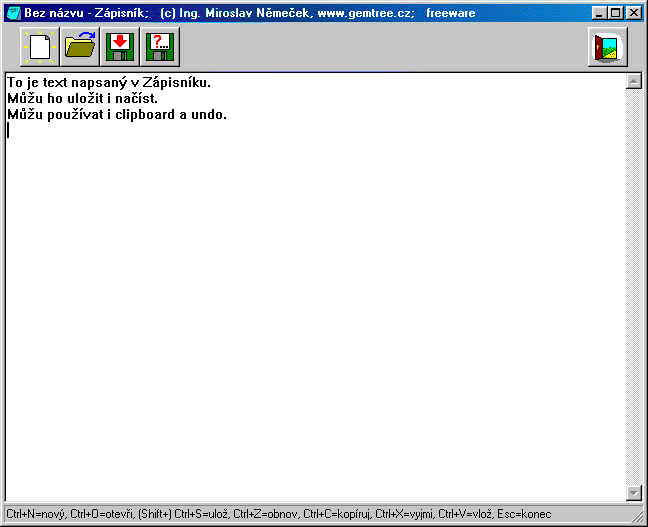648x527 pixels.
Task: Click status bar text 'Esc=konec'
Action: point(524,514)
